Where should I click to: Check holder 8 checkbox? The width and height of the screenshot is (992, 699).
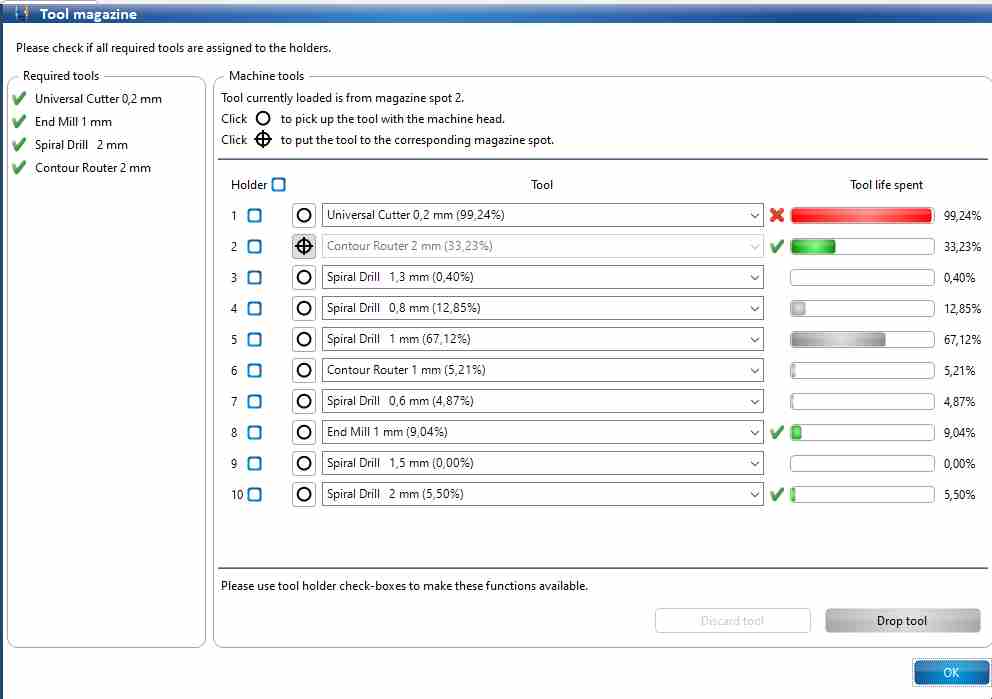click(254, 432)
